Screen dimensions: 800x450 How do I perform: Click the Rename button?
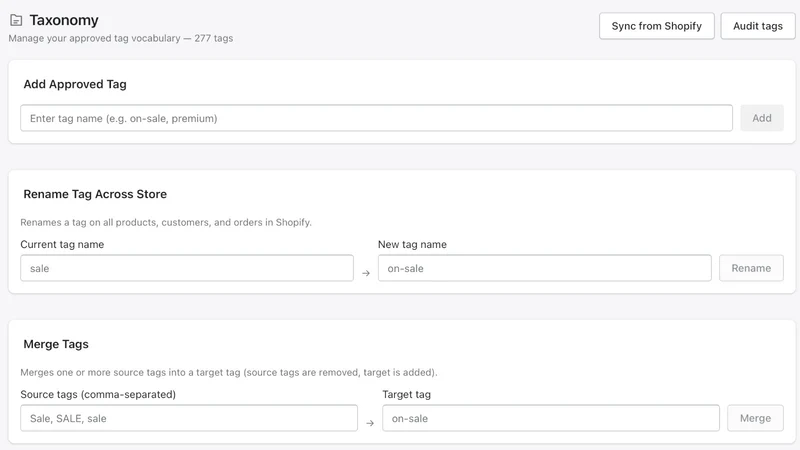pos(751,268)
